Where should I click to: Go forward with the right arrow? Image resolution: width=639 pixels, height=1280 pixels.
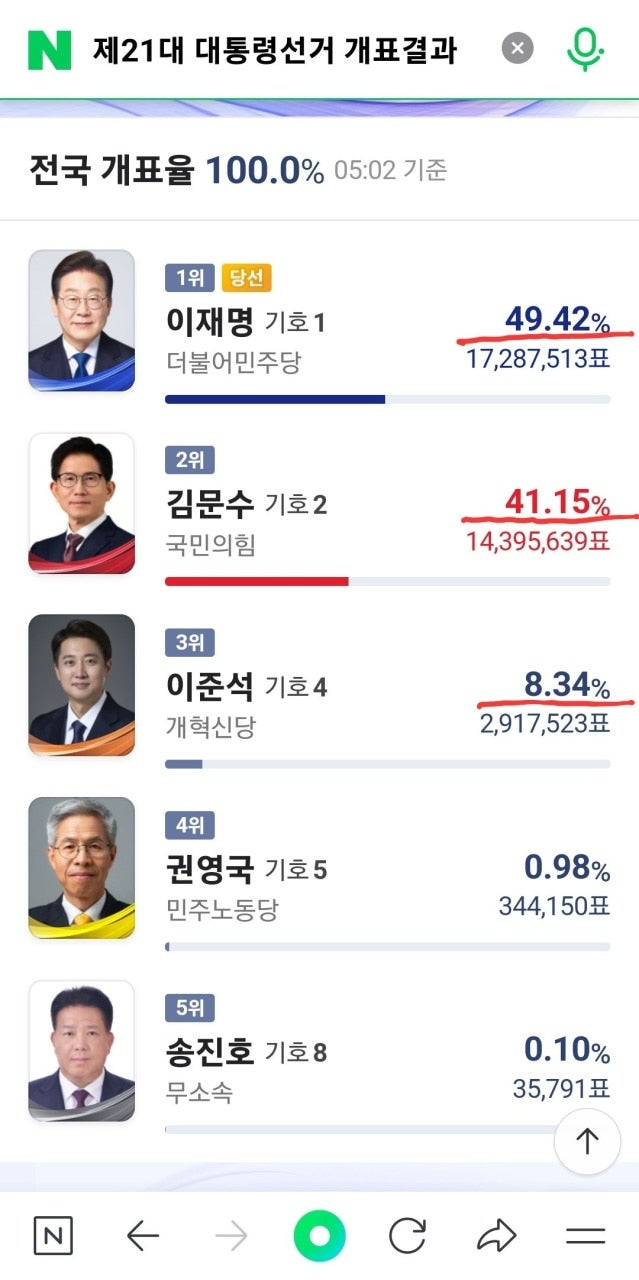231,1237
